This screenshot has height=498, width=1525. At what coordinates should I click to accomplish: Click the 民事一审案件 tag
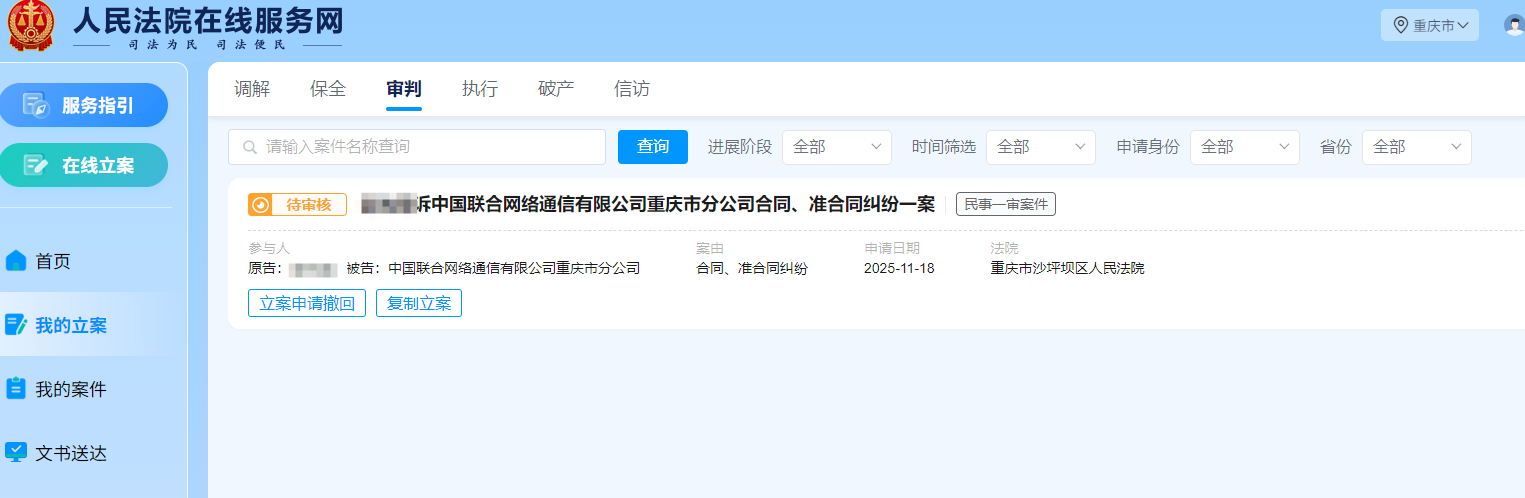1006,204
